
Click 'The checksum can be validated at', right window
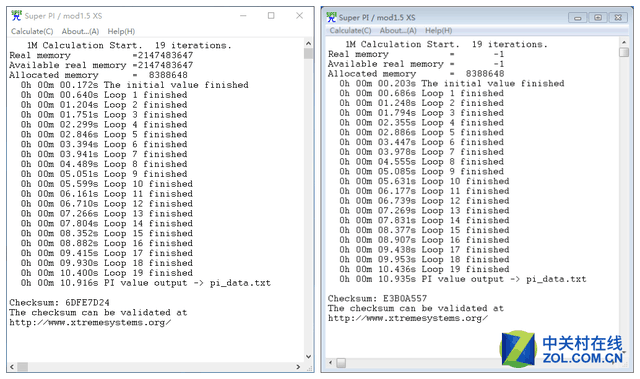click(416, 308)
